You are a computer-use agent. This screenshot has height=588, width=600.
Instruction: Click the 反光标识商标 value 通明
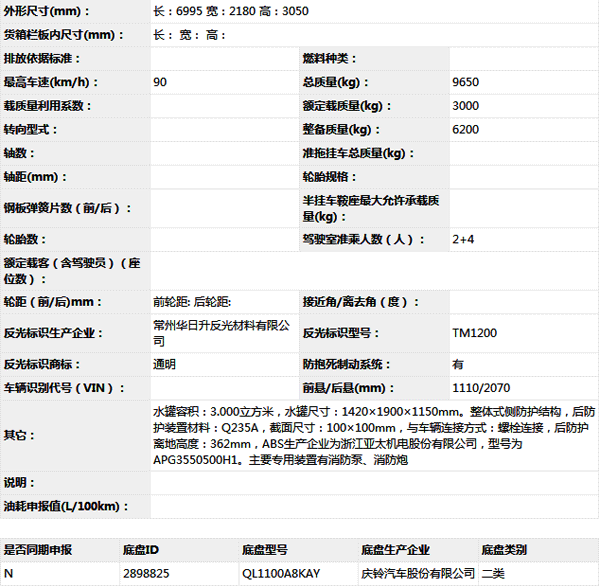[x=164, y=365]
